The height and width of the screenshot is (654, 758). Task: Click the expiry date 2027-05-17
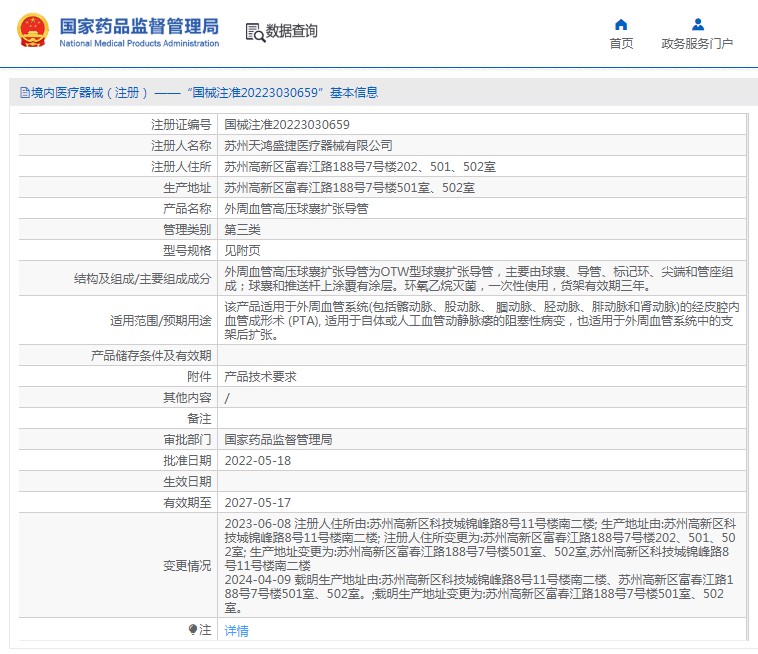258,502
